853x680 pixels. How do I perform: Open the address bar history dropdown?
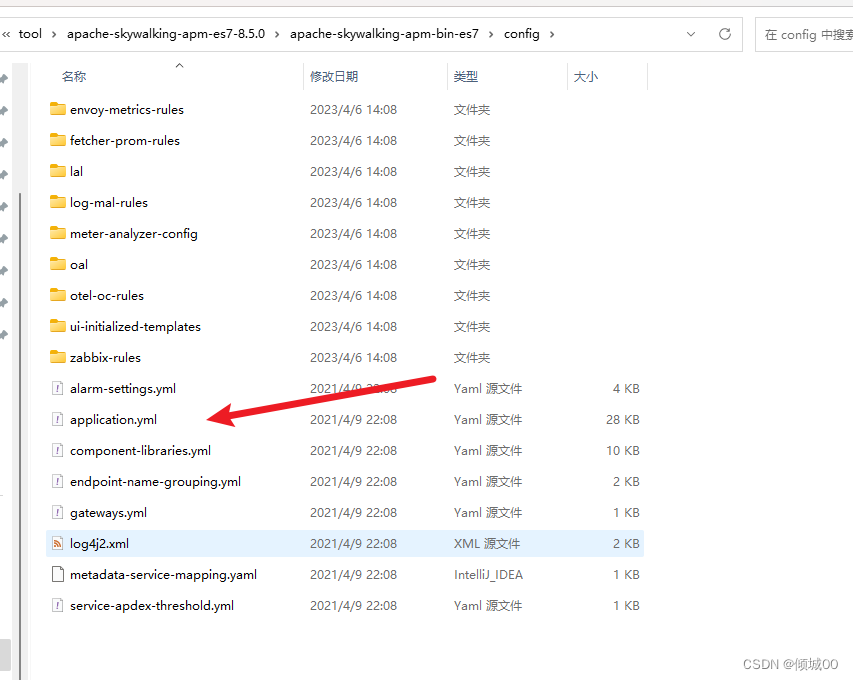point(691,34)
